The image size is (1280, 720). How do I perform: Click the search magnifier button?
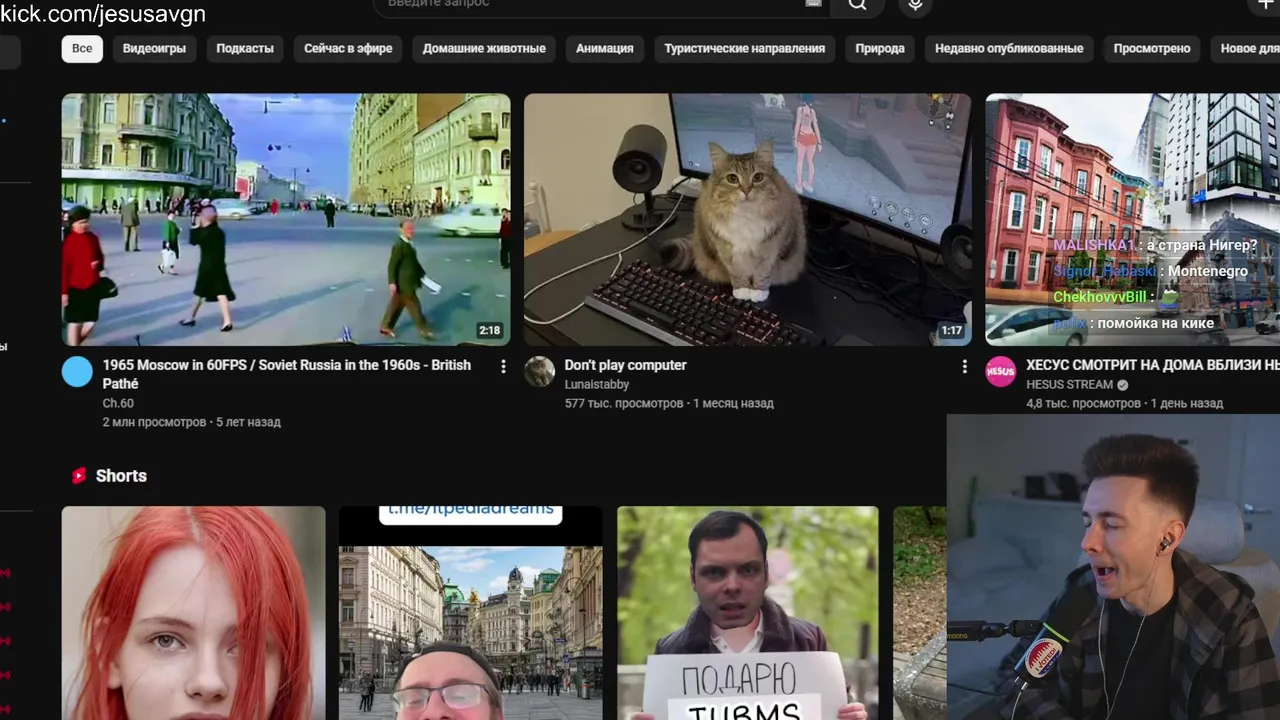[857, 5]
